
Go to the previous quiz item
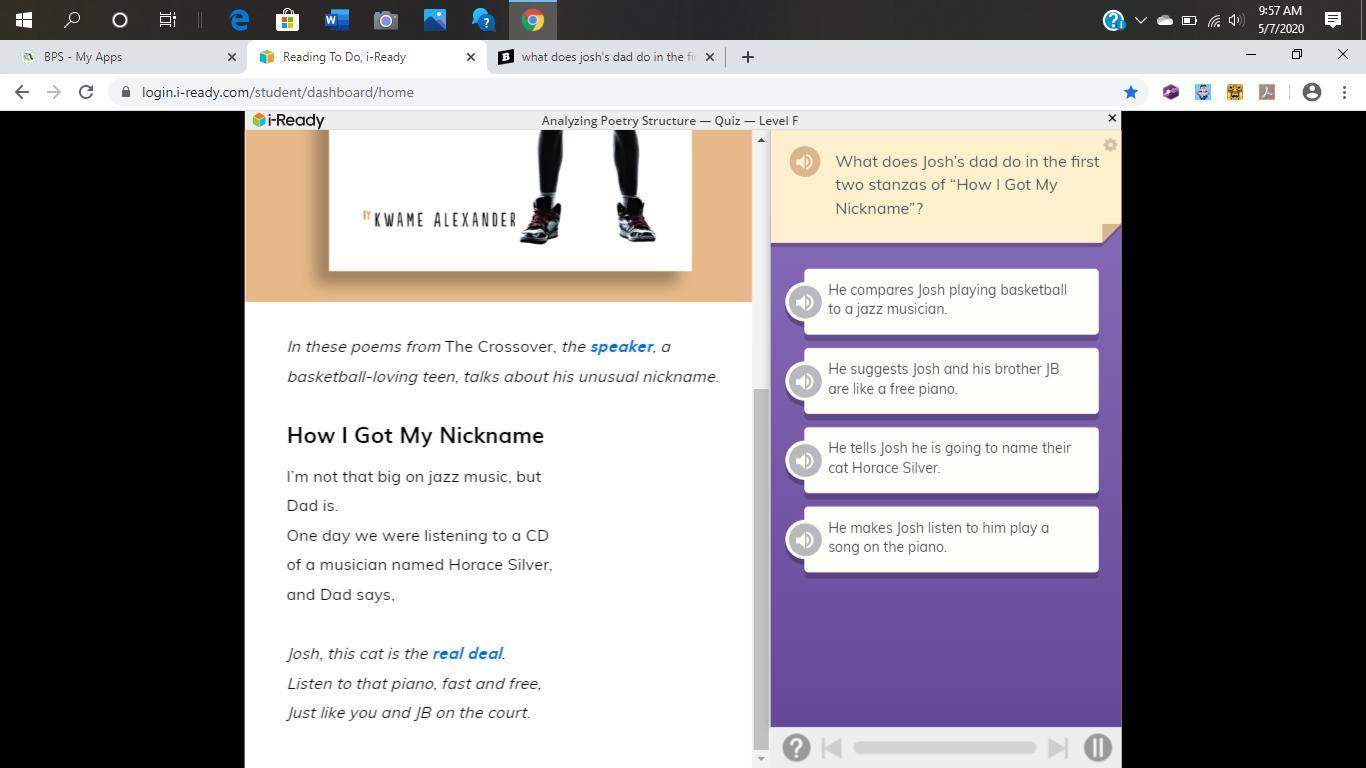pos(831,748)
